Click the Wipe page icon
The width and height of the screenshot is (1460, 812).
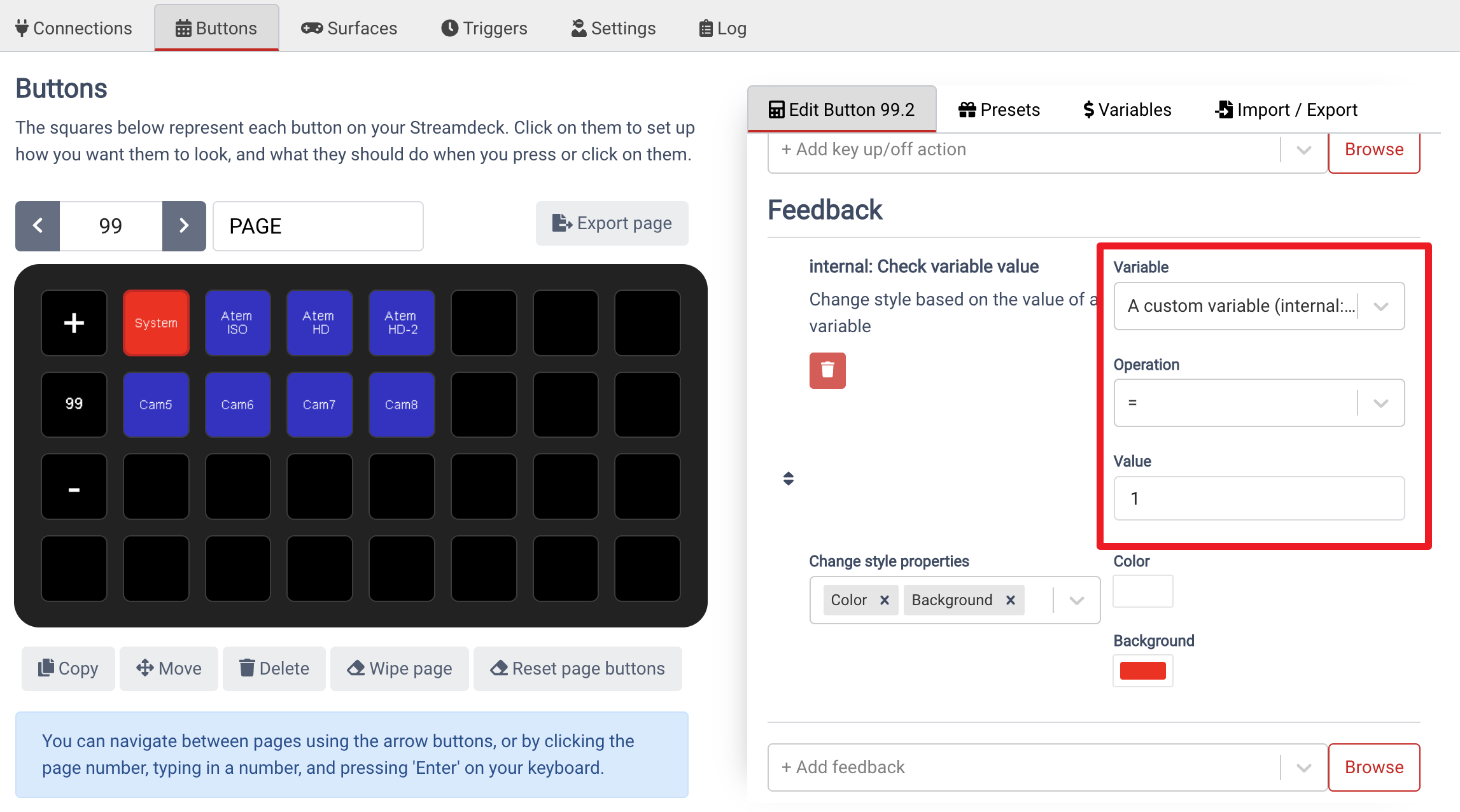(x=356, y=668)
